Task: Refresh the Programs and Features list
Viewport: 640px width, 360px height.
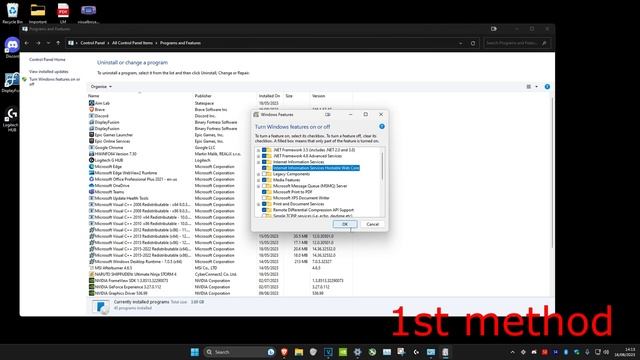Action: [473, 43]
